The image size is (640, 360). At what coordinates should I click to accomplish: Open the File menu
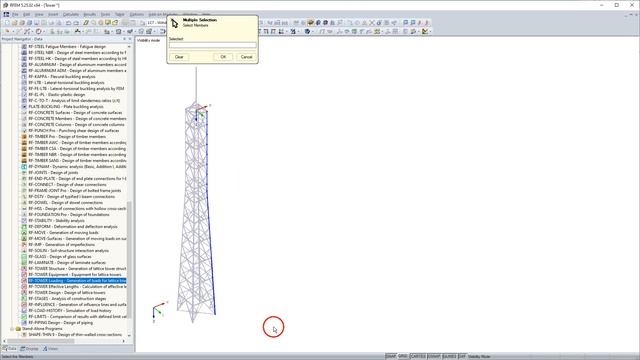tap(15, 14)
